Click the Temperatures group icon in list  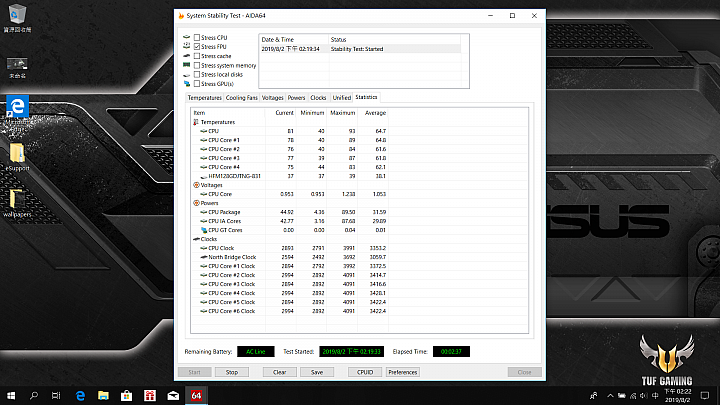pos(196,122)
